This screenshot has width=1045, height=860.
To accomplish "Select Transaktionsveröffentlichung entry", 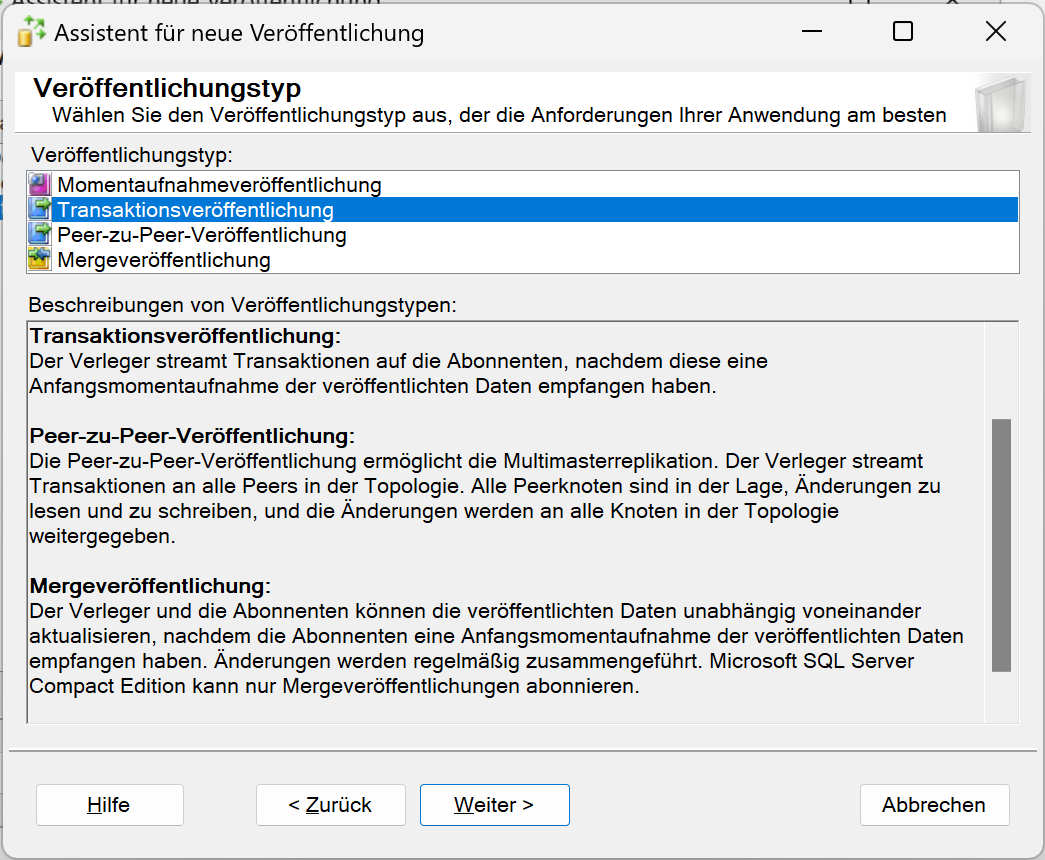I will (522, 209).
